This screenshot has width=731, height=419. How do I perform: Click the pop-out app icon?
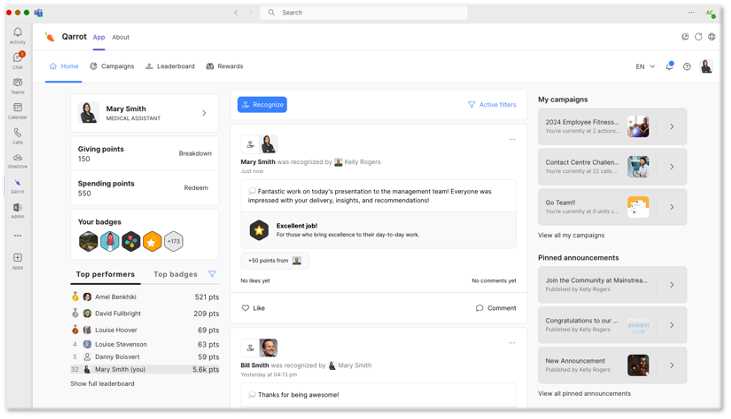point(685,37)
